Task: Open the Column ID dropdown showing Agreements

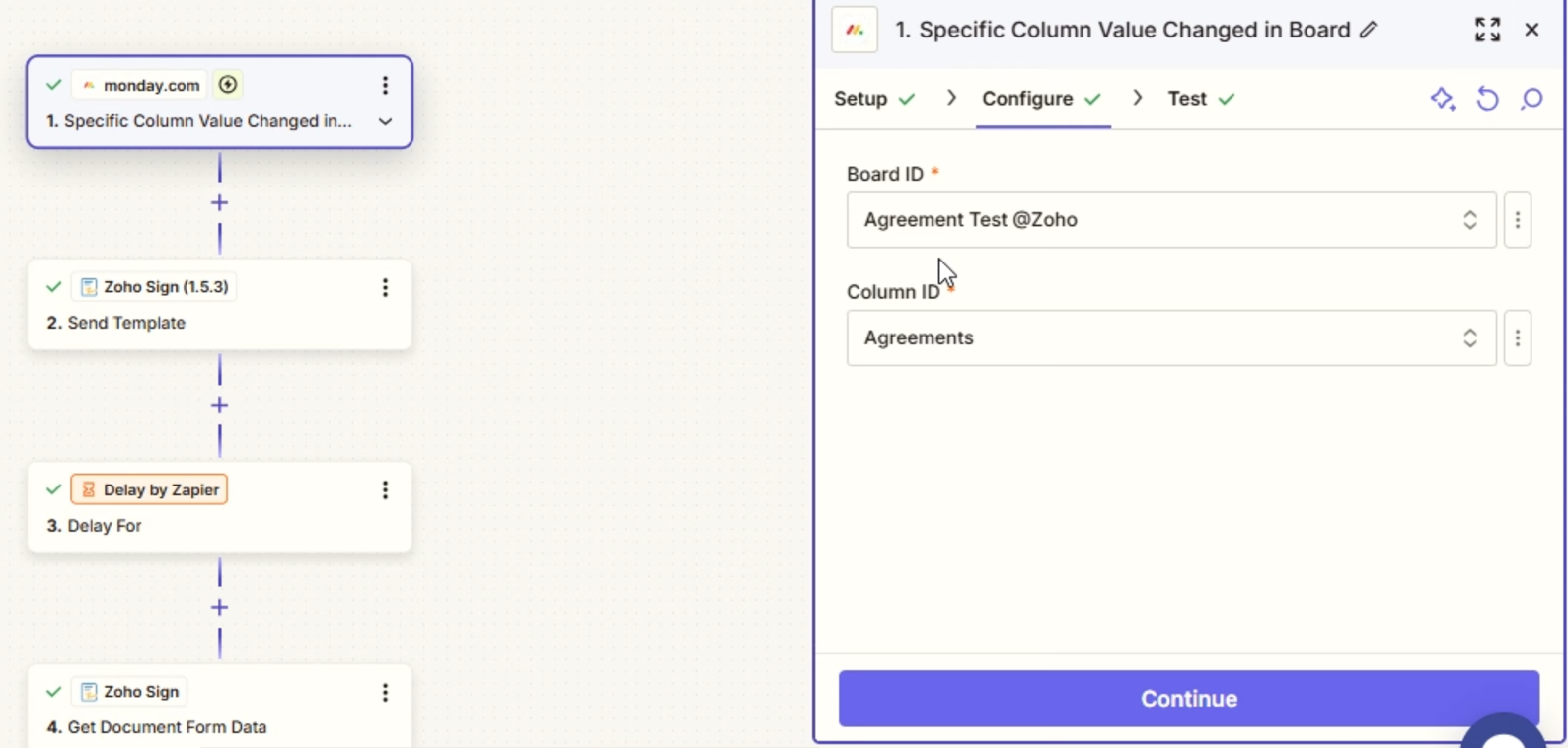Action: click(x=1171, y=338)
